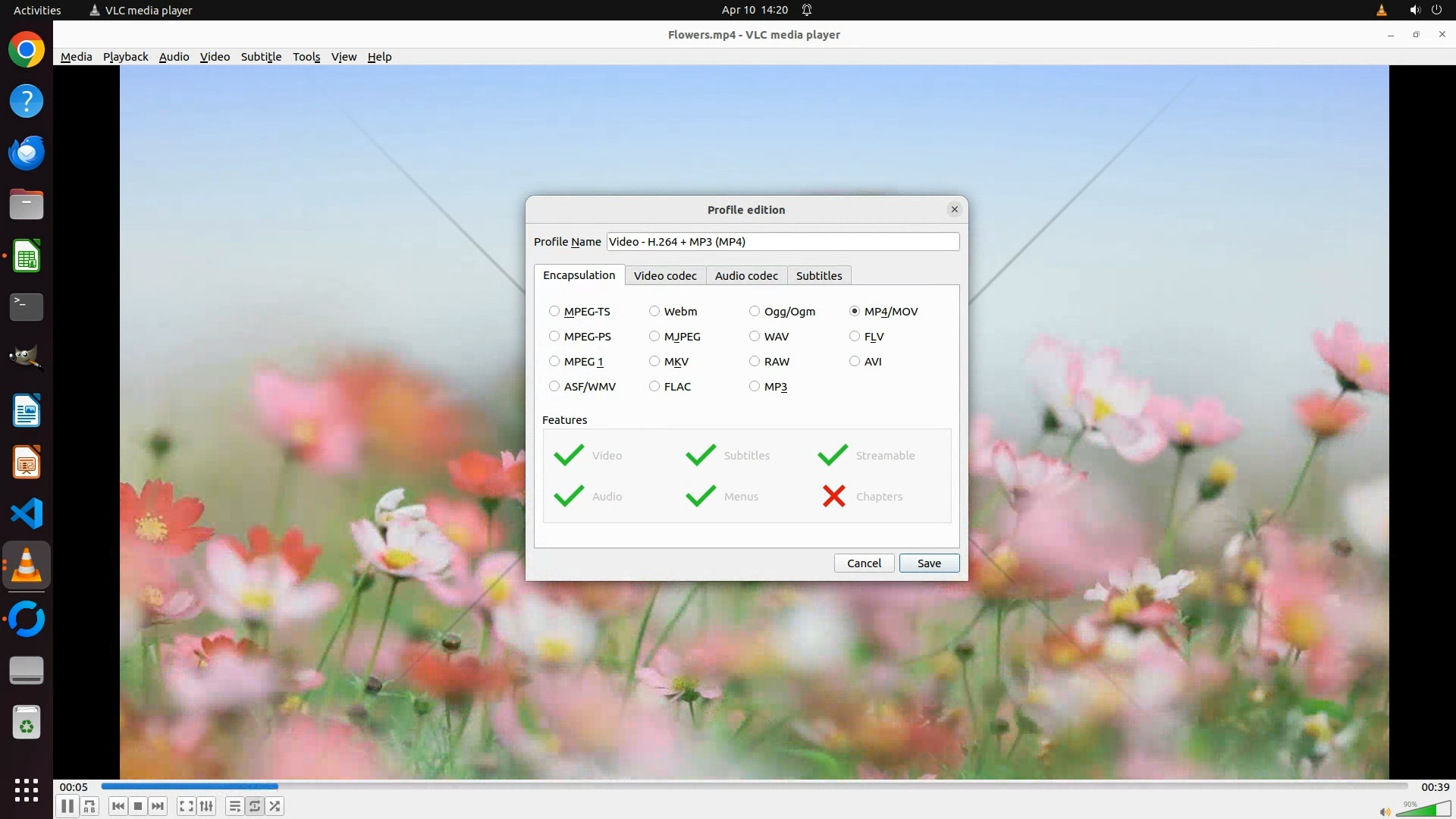Screen dimensions: 1456x819
Task: Open extended settings equalizer icon
Action: click(x=206, y=806)
